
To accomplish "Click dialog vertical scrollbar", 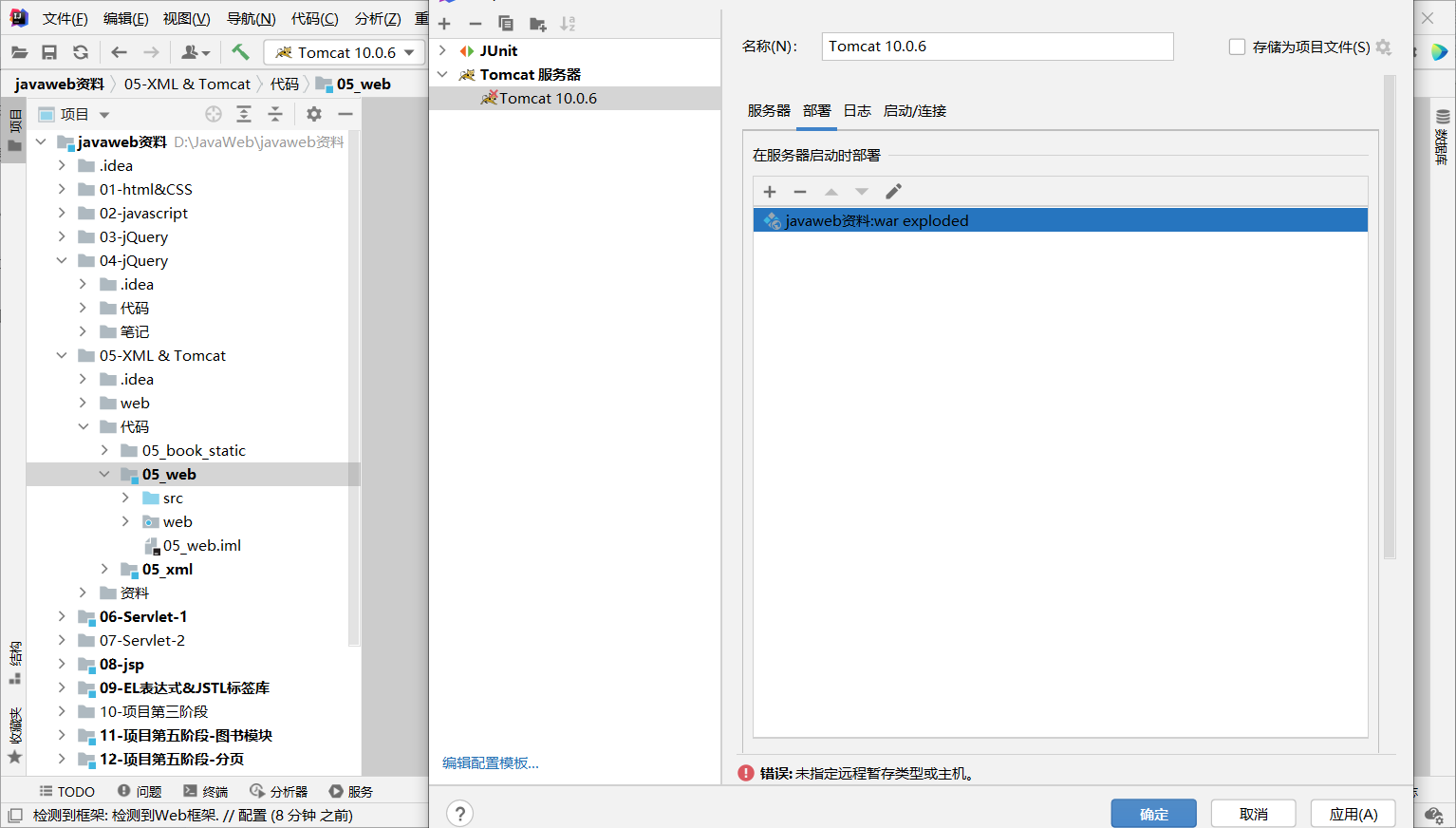I will pyautogui.click(x=1390, y=316).
